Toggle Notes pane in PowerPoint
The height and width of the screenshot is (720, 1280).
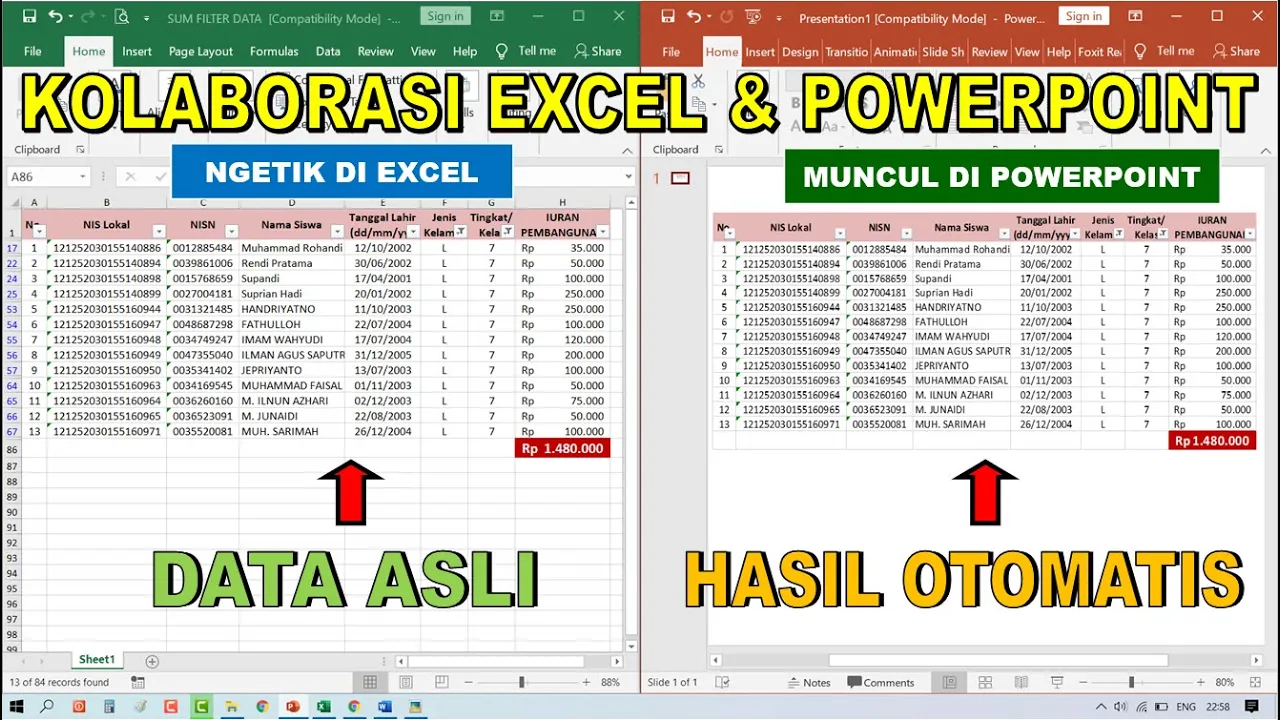coord(809,682)
